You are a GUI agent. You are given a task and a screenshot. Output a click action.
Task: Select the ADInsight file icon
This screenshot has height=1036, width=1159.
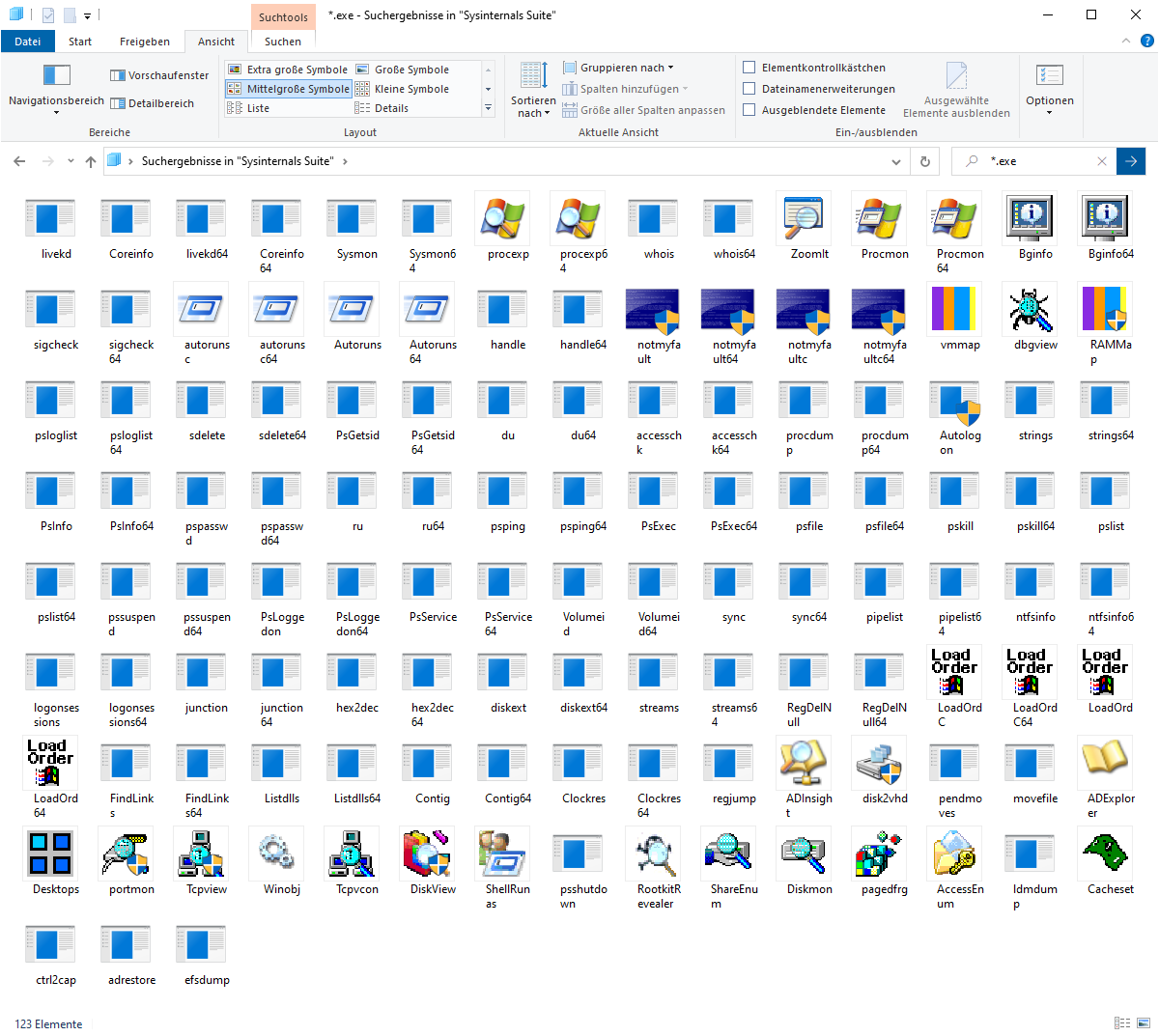point(804,763)
